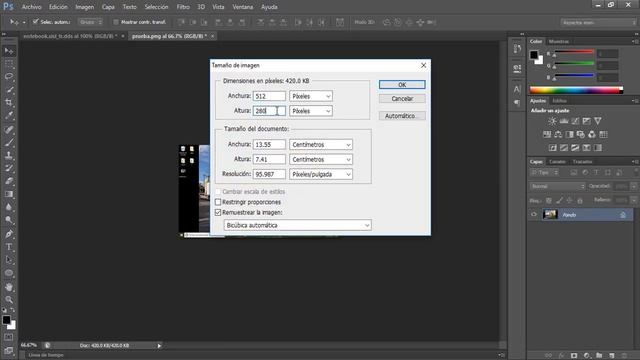The width and height of the screenshot is (640, 360).
Task: Add a Brightness/Contrast adjustment
Action: [552, 121]
